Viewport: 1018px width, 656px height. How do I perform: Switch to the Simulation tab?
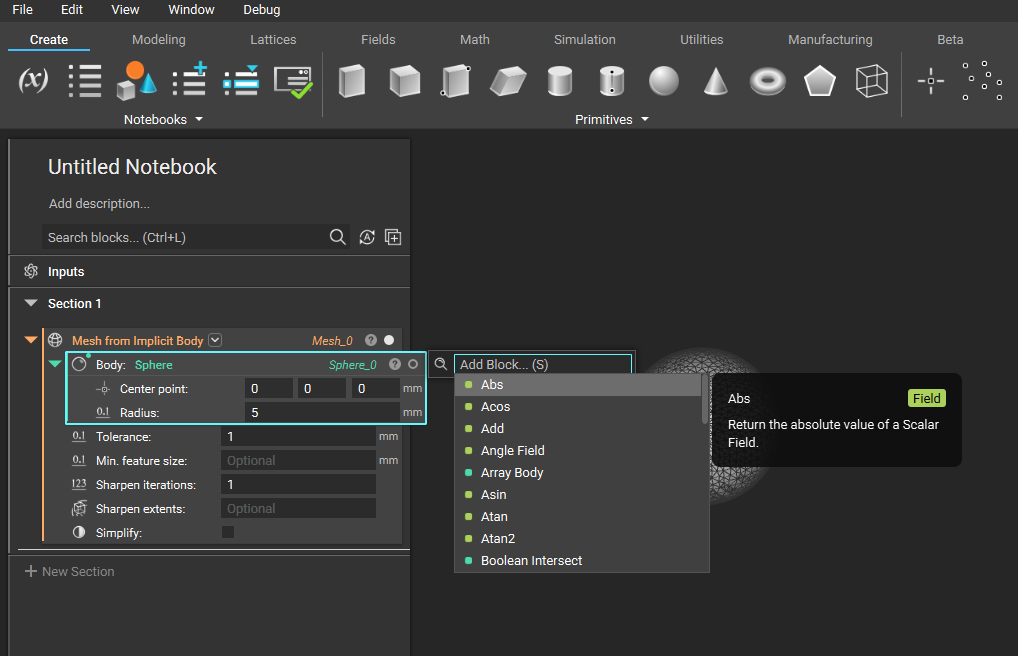(584, 40)
